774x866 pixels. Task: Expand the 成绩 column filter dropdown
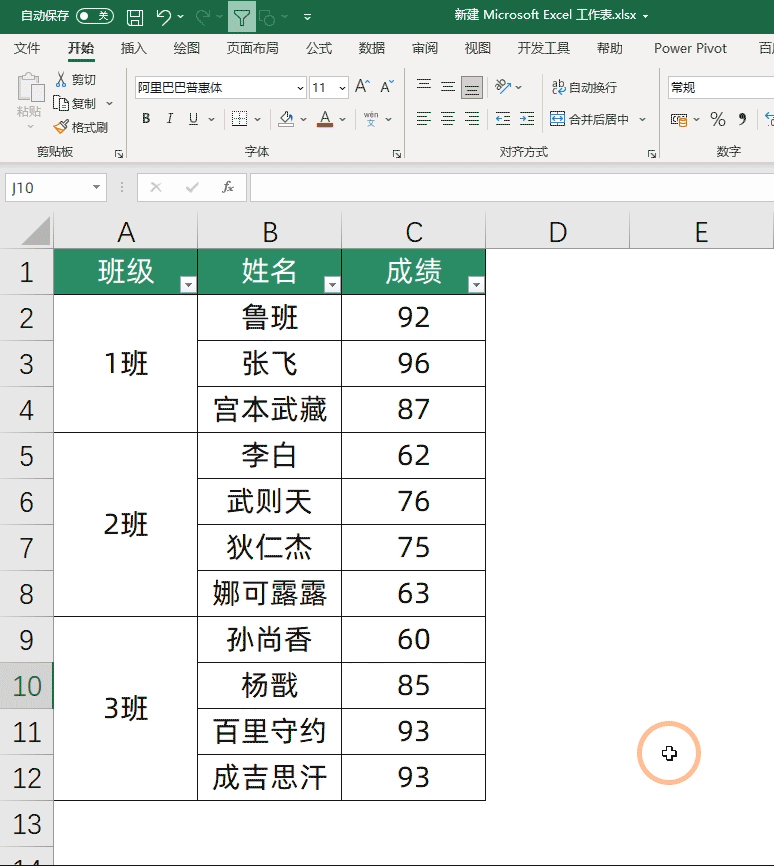[476, 285]
